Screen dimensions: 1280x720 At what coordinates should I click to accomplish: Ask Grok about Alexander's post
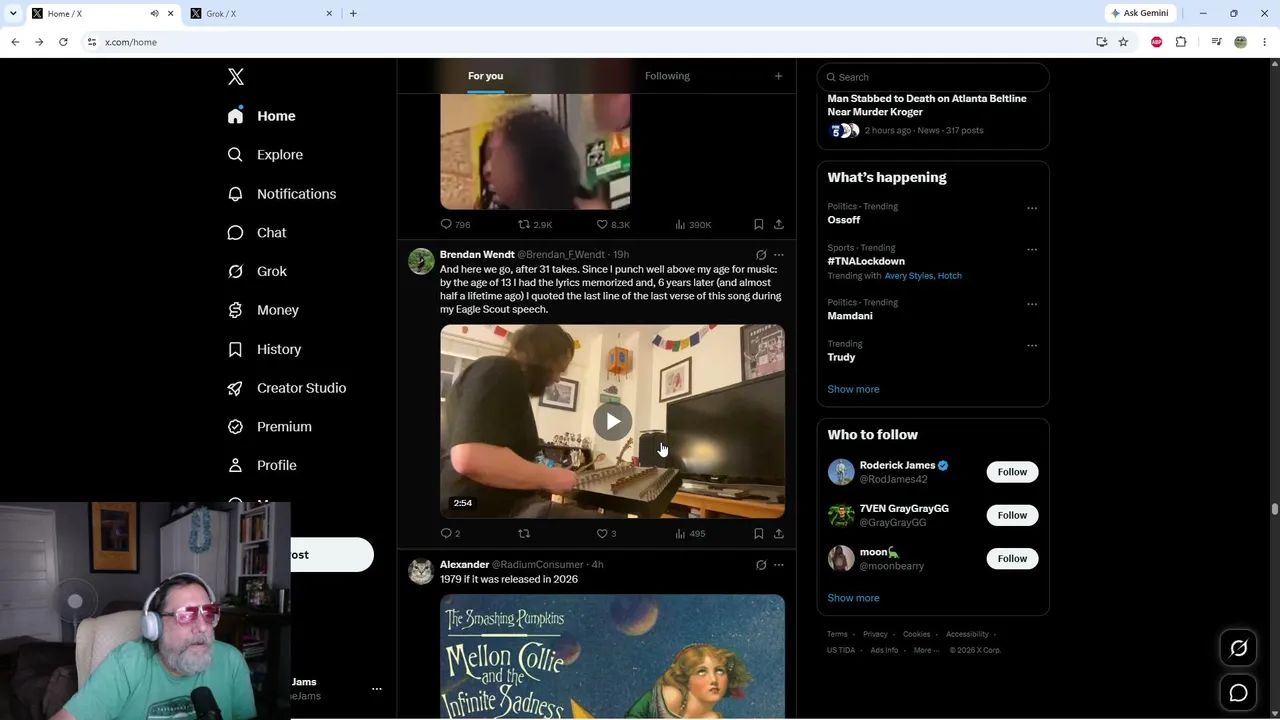761,565
